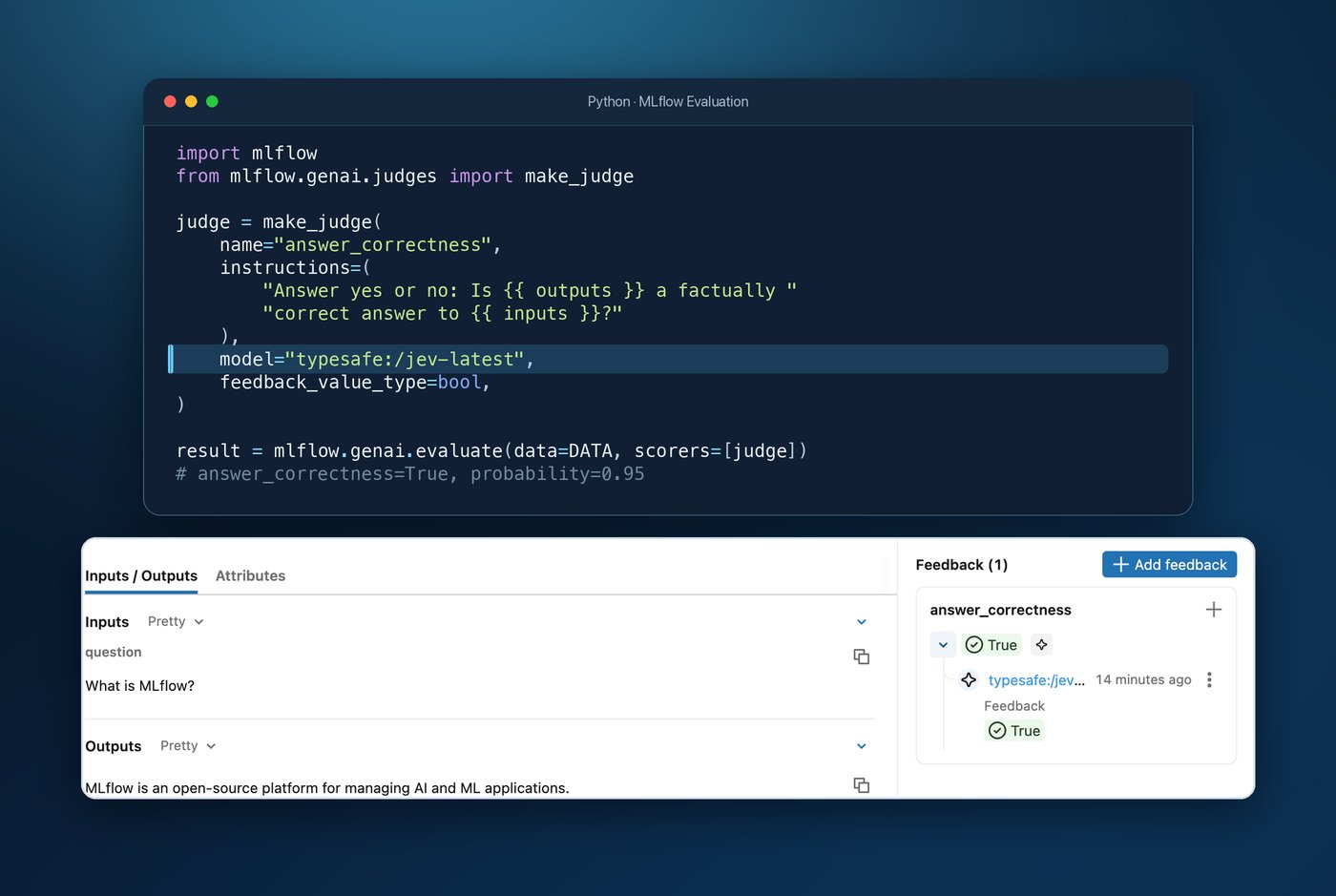Click the question field label

(114, 652)
